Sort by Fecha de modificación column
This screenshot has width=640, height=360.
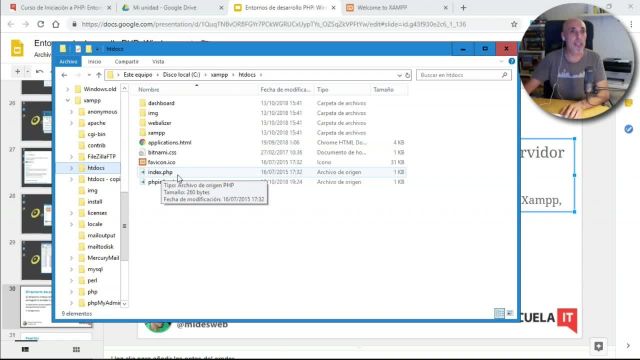click(x=286, y=89)
